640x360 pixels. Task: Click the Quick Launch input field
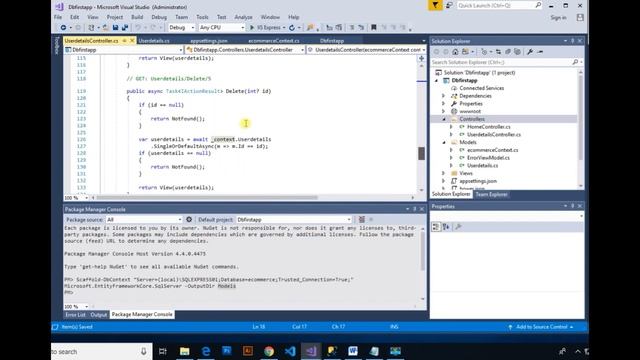tap(496, 5)
